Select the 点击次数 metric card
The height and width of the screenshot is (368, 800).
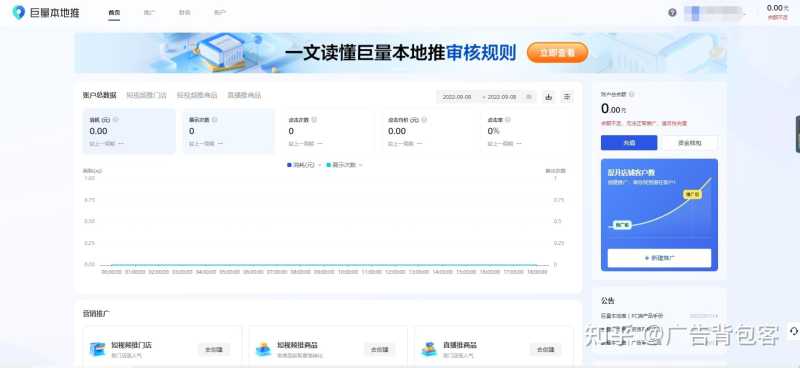tap(328, 131)
